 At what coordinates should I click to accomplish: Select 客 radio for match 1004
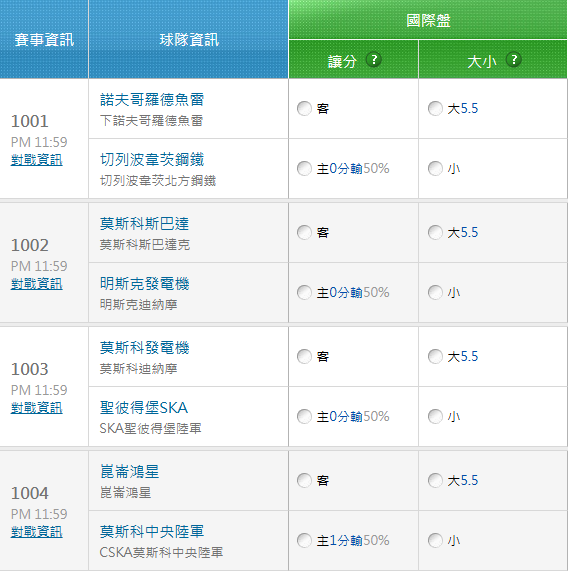pos(304,480)
